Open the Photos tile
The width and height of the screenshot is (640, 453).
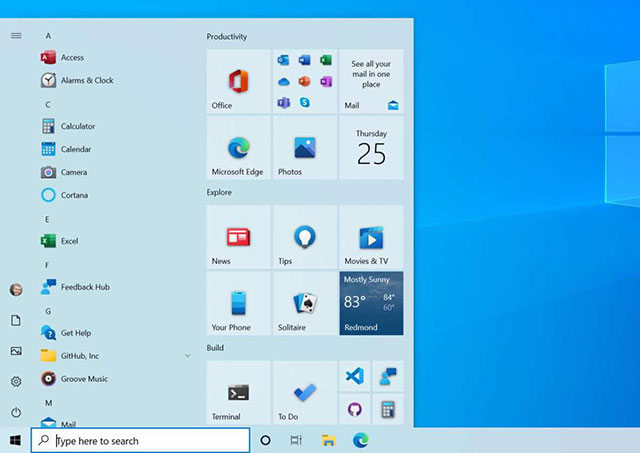(305, 148)
